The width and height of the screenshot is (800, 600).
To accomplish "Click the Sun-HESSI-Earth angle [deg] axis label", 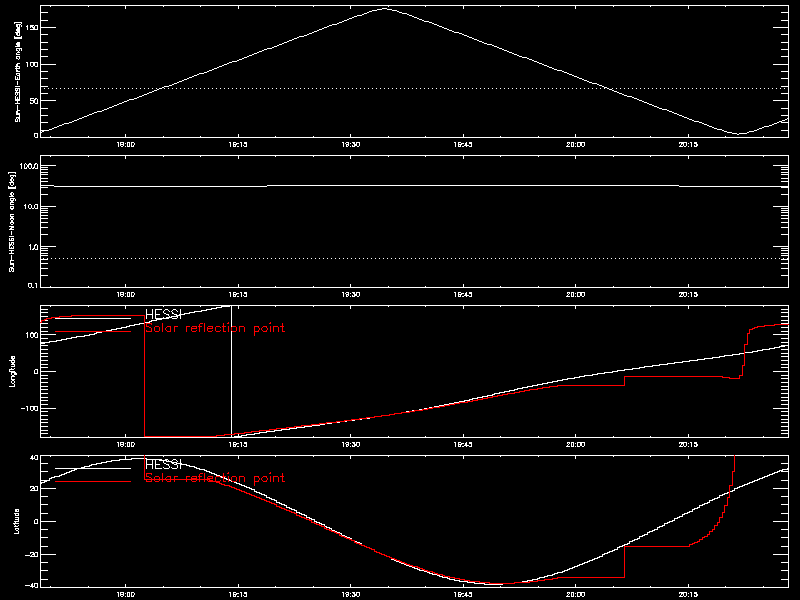I will click(18, 72).
